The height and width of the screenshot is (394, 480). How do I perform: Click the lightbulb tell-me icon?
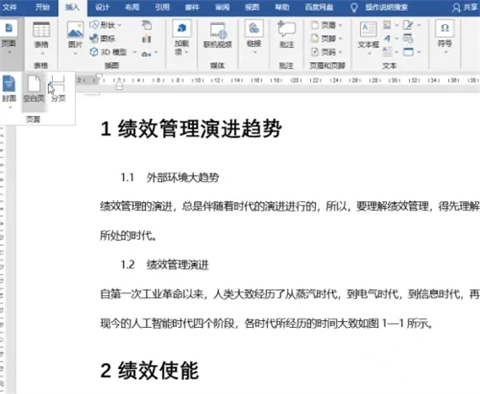(x=354, y=7)
